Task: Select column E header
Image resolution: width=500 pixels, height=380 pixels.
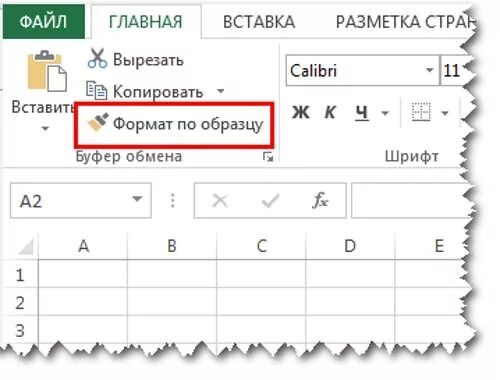Action: (433, 246)
